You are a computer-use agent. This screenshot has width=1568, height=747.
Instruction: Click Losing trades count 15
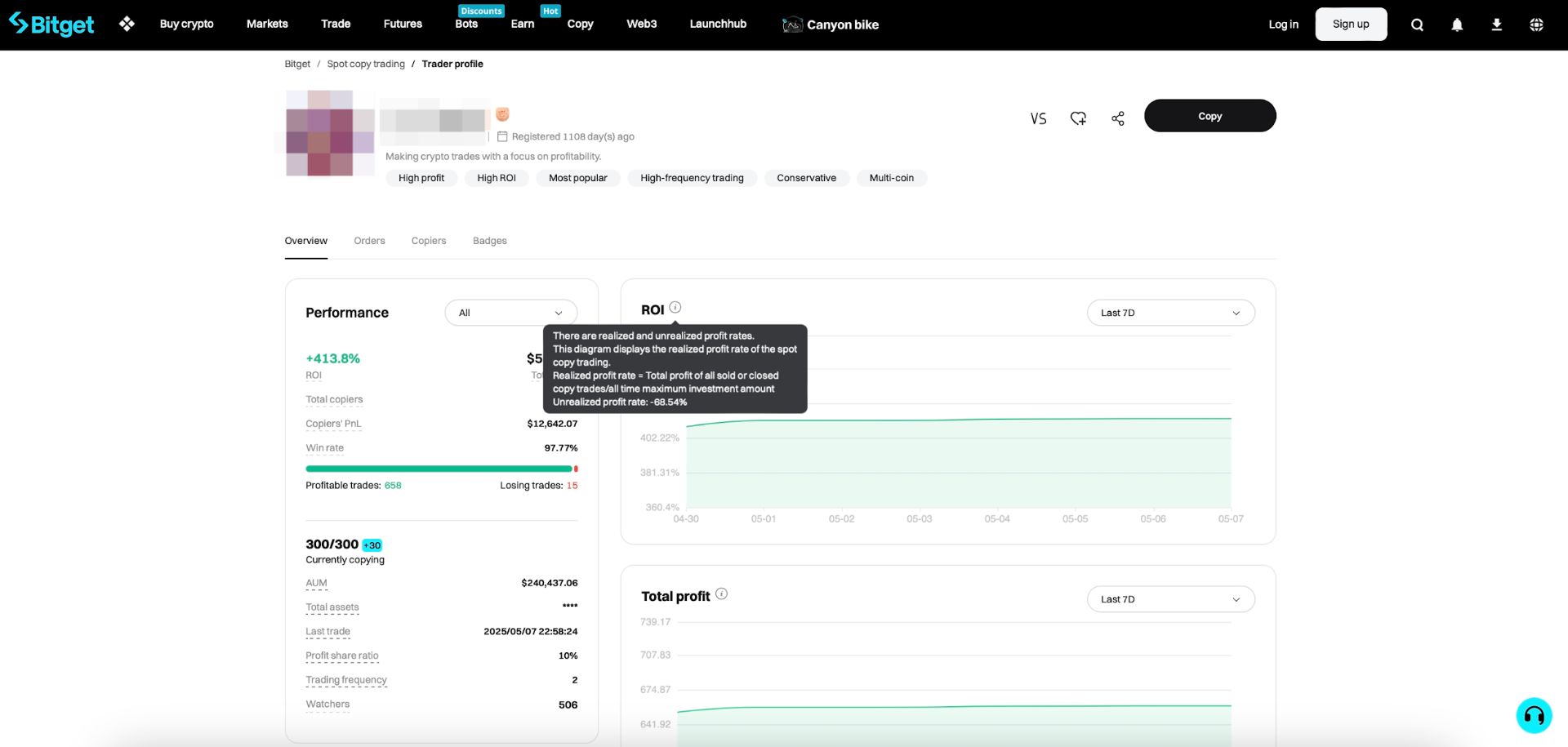(572, 486)
